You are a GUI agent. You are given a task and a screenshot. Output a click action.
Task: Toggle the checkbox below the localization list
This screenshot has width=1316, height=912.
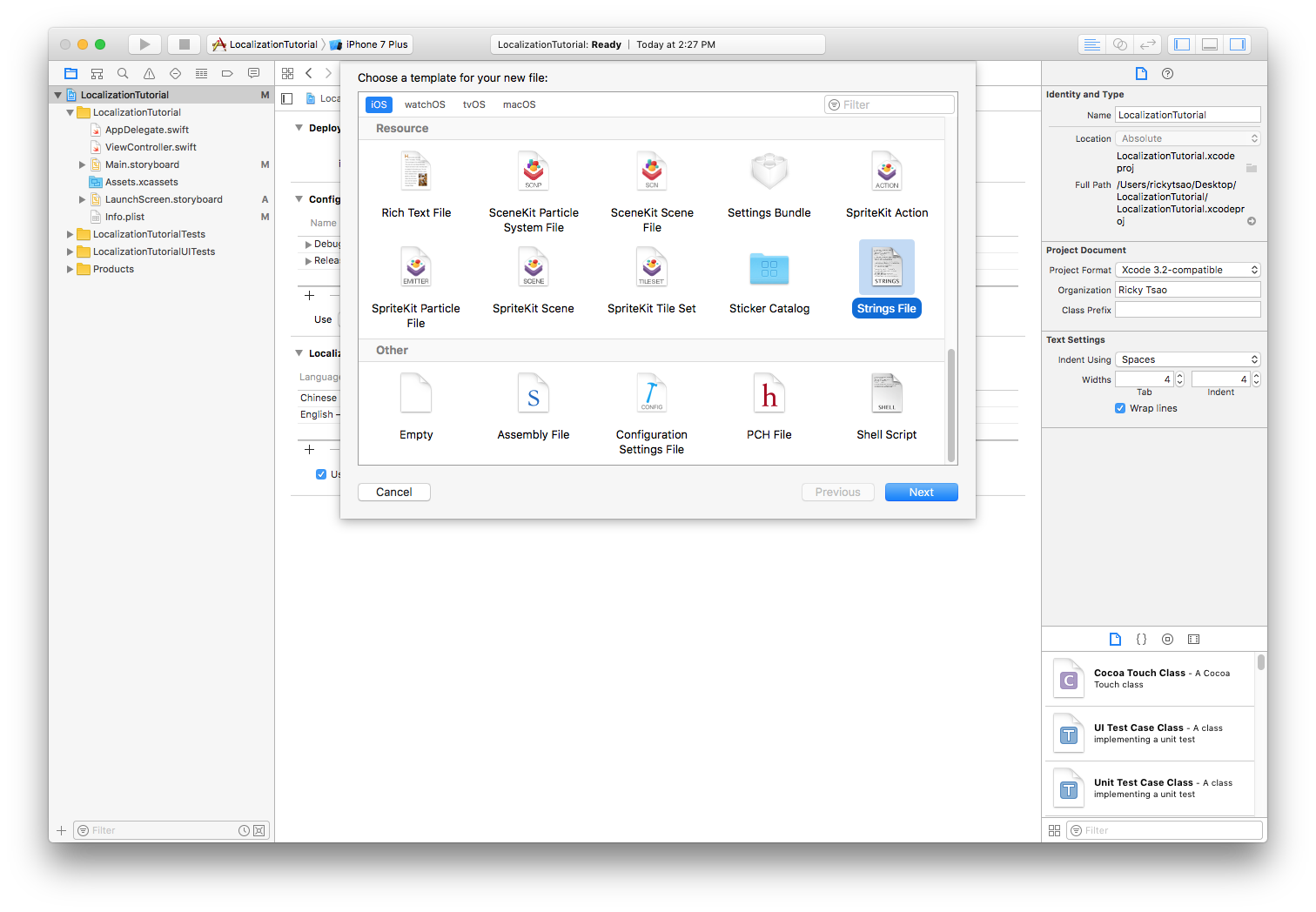coord(321,474)
